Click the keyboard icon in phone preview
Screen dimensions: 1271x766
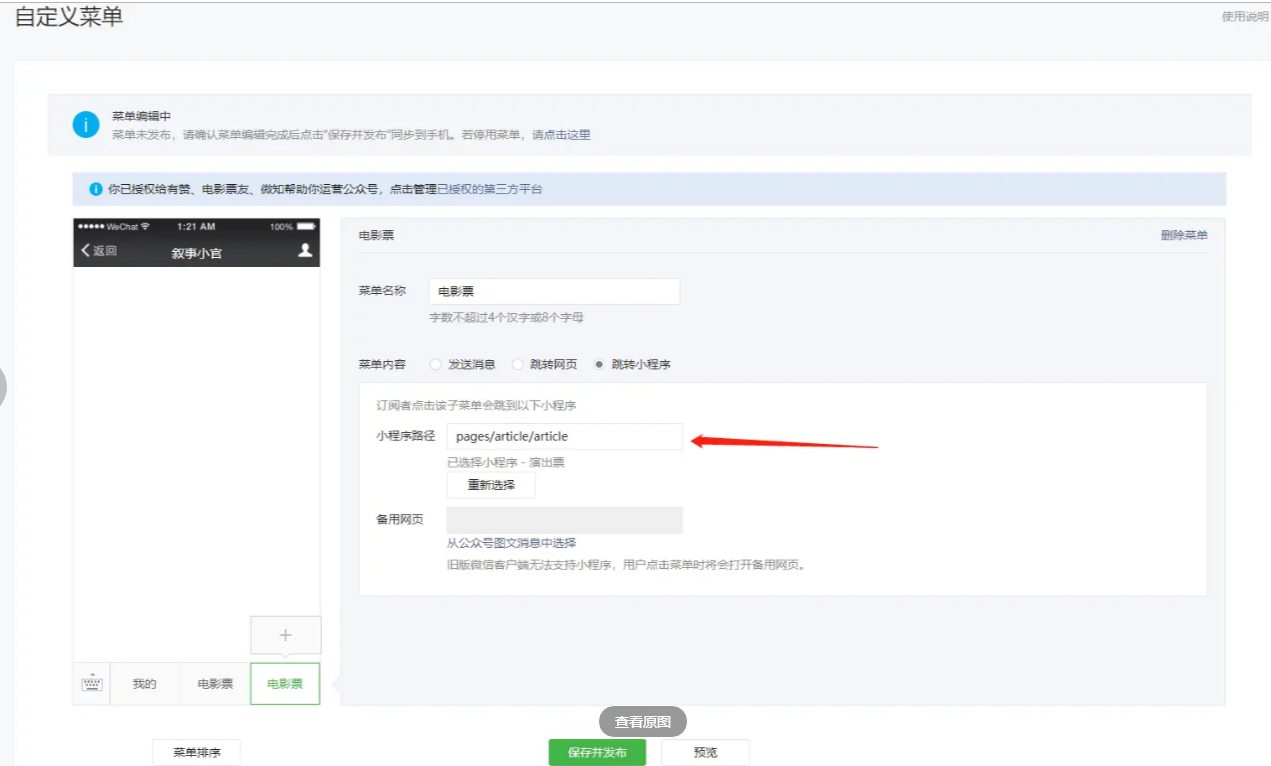coord(92,684)
